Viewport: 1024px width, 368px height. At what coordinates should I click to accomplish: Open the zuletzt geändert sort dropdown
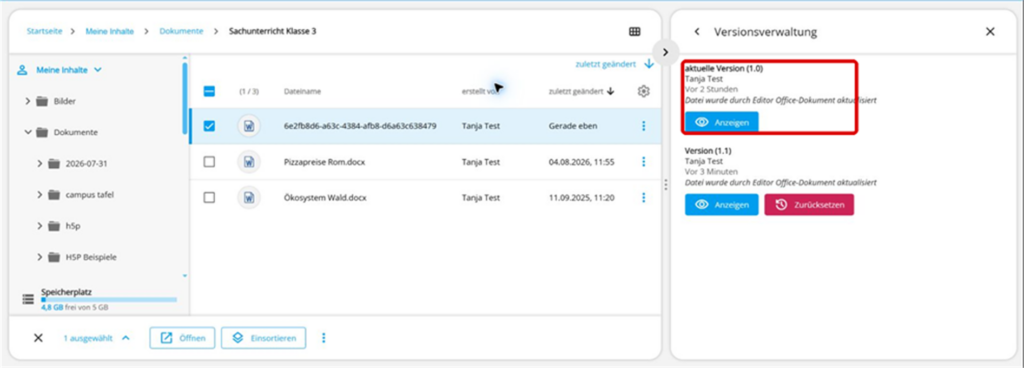point(605,64)
